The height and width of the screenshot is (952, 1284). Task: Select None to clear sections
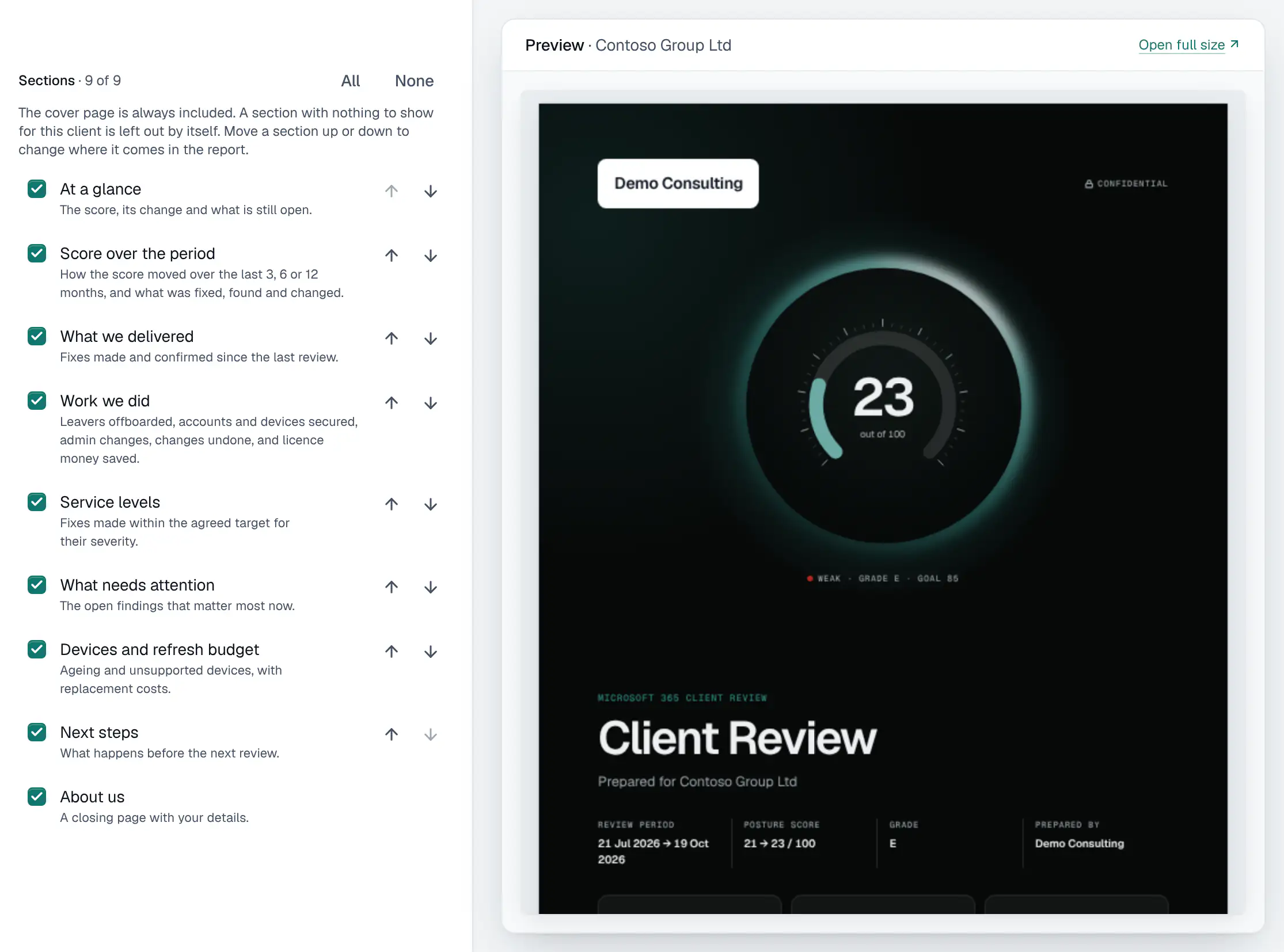tap(414, 81)
